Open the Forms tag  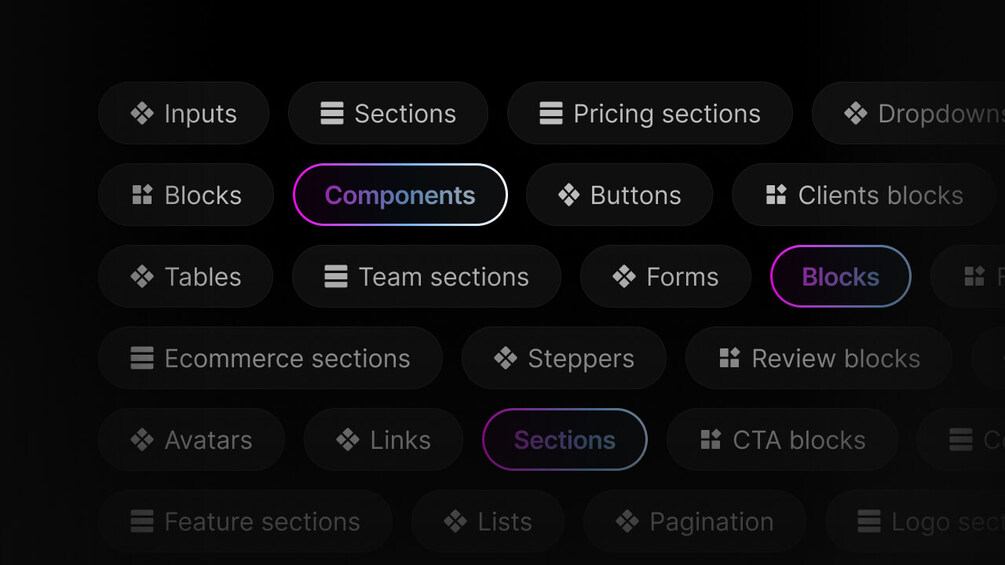tap(665, 277)
